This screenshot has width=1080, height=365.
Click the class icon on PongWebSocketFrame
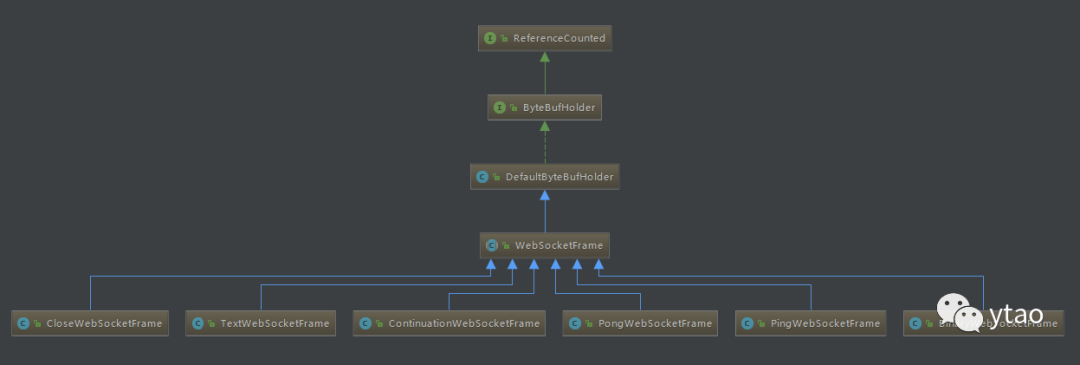575,323
